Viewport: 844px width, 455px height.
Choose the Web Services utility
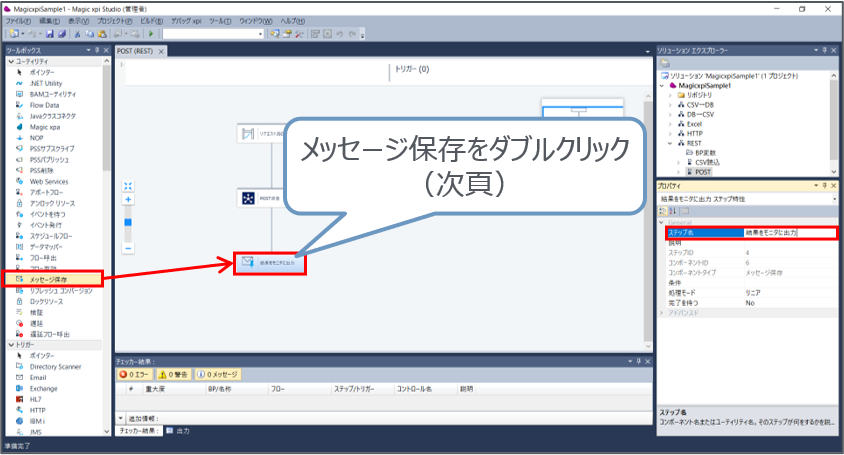pyautogui.click(x=48, y=181)
